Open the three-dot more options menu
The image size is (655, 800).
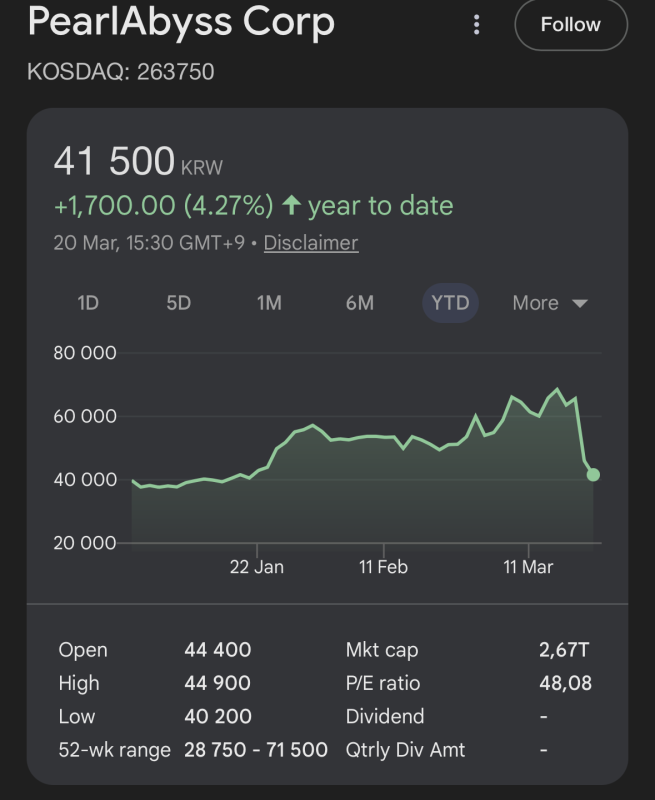tap(477, 24)
